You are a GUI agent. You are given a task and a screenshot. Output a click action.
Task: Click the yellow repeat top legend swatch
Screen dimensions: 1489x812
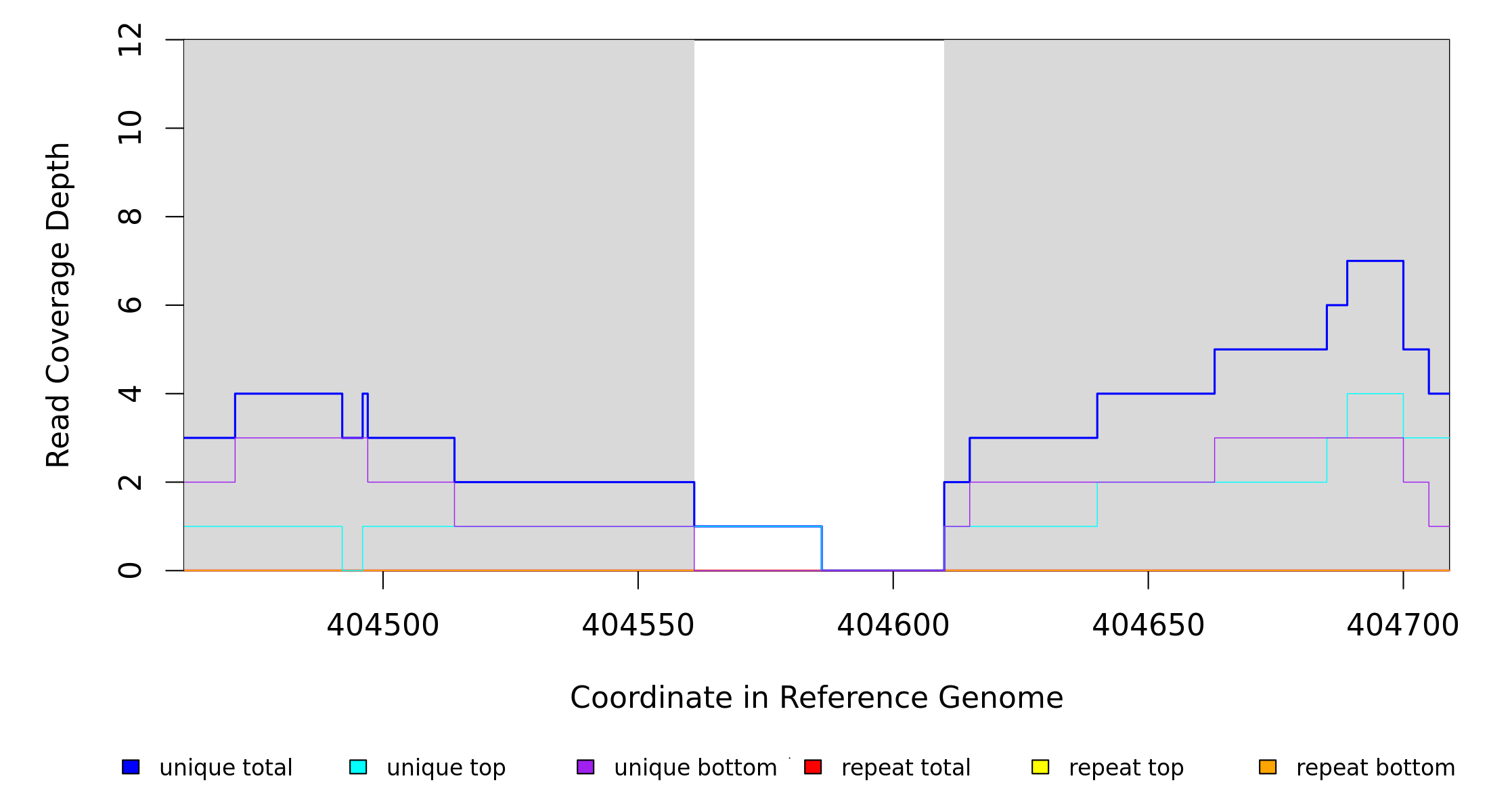(1040, 767)
